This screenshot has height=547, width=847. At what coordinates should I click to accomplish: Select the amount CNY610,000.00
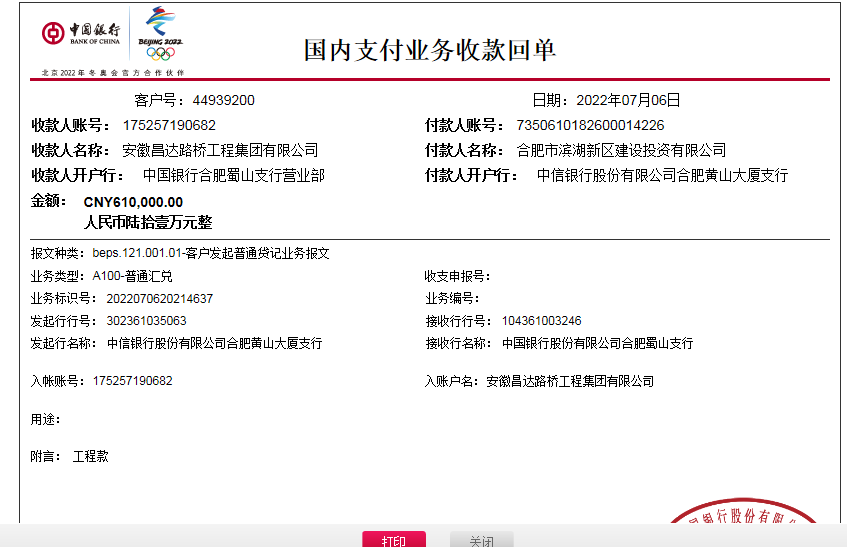click(x=133, y=202)
